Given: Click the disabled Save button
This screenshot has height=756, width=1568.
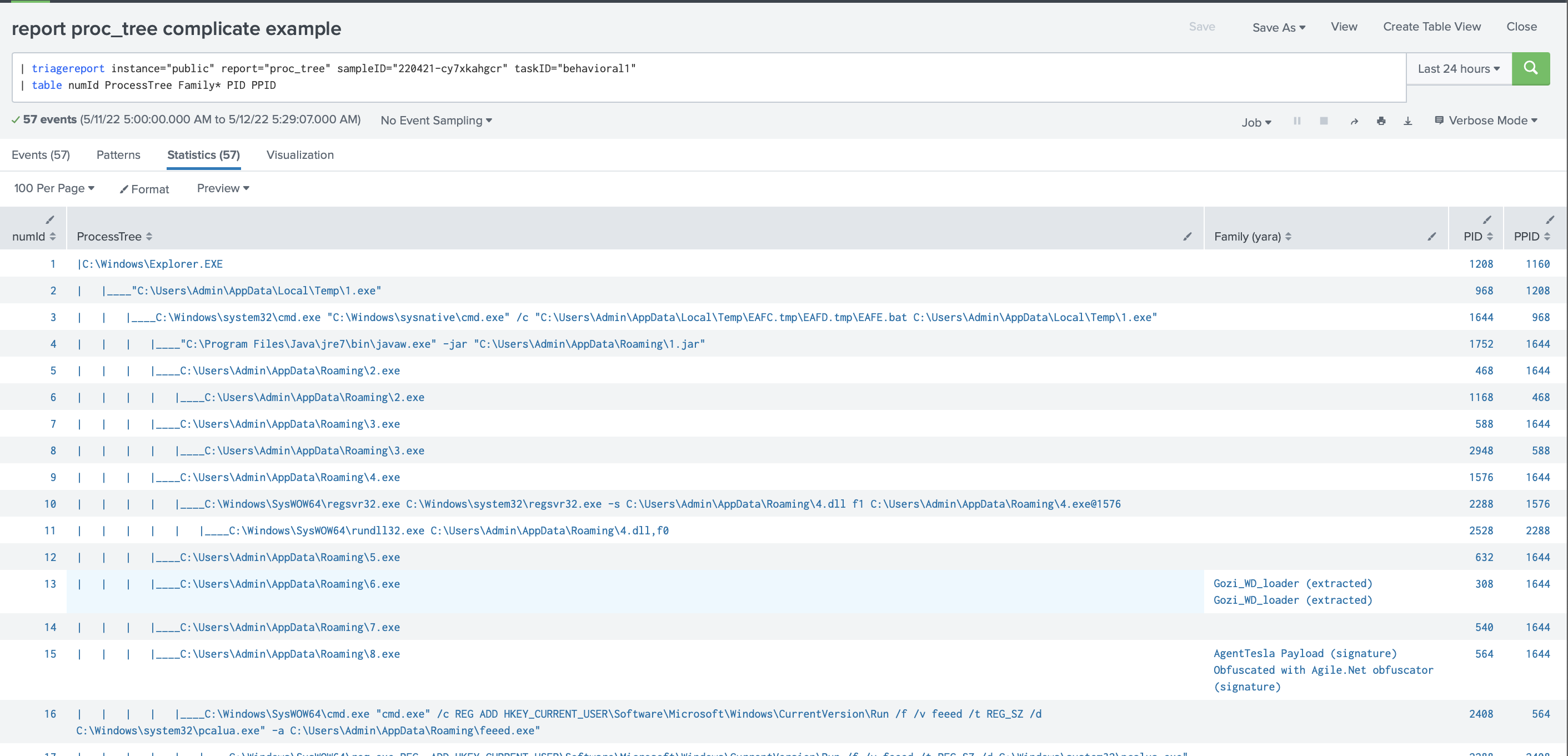Looking at the screenshot, I should [1201, 27].
